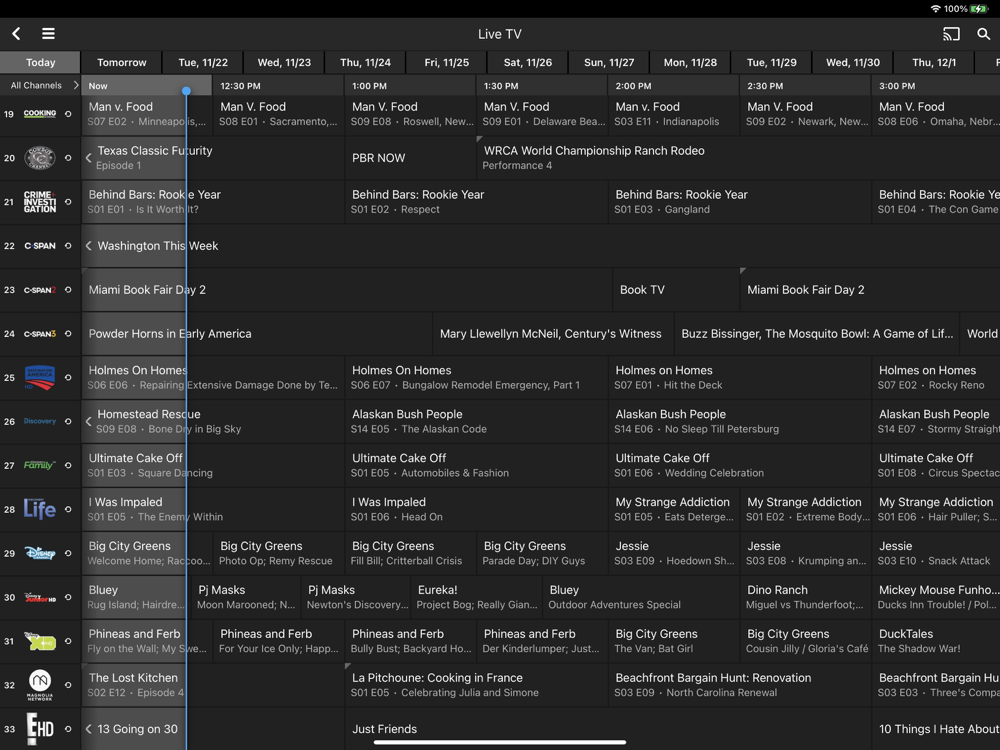
Task: Select the 2:00 PM time slot header
Action: point(673,85)
